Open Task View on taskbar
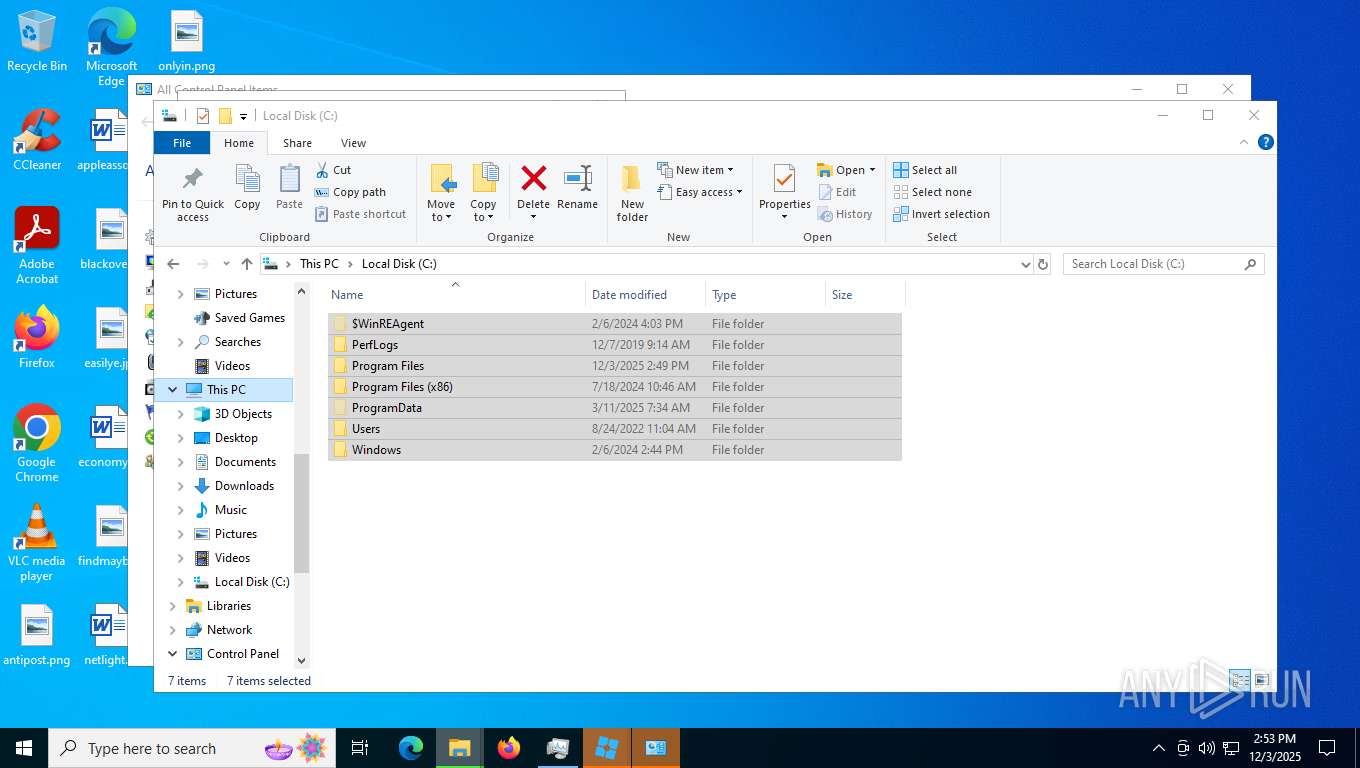Screen dimensions: 1360x768 tap(360, 748)
